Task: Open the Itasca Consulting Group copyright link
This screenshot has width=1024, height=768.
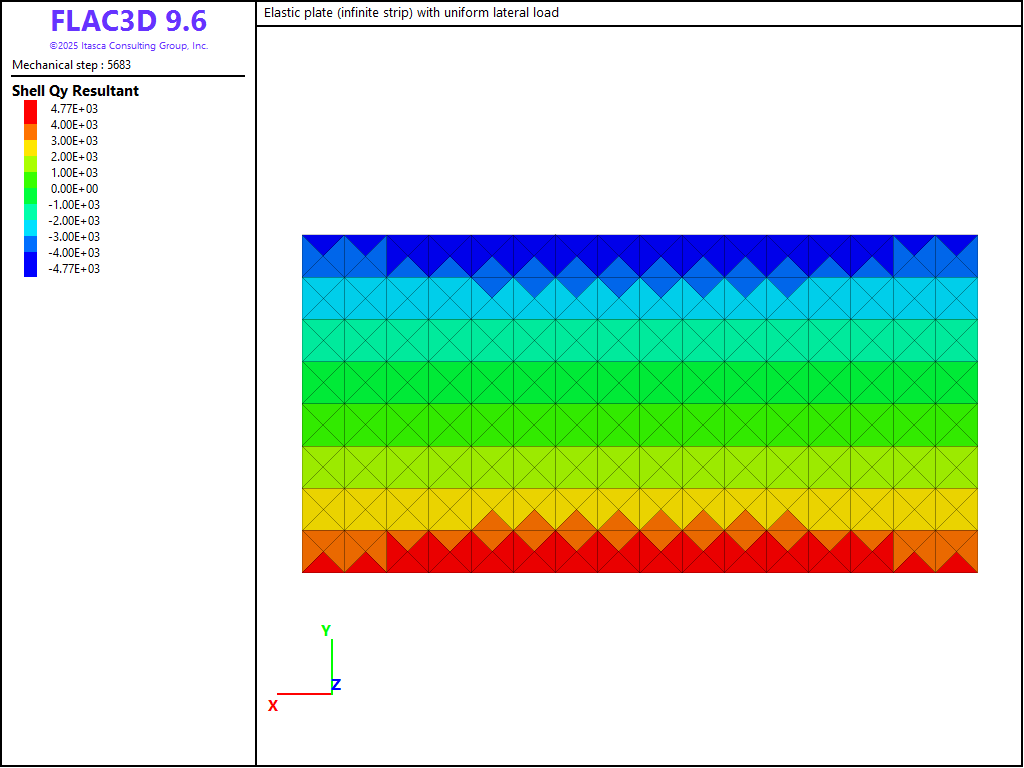Action: click(x=128, y=46)
